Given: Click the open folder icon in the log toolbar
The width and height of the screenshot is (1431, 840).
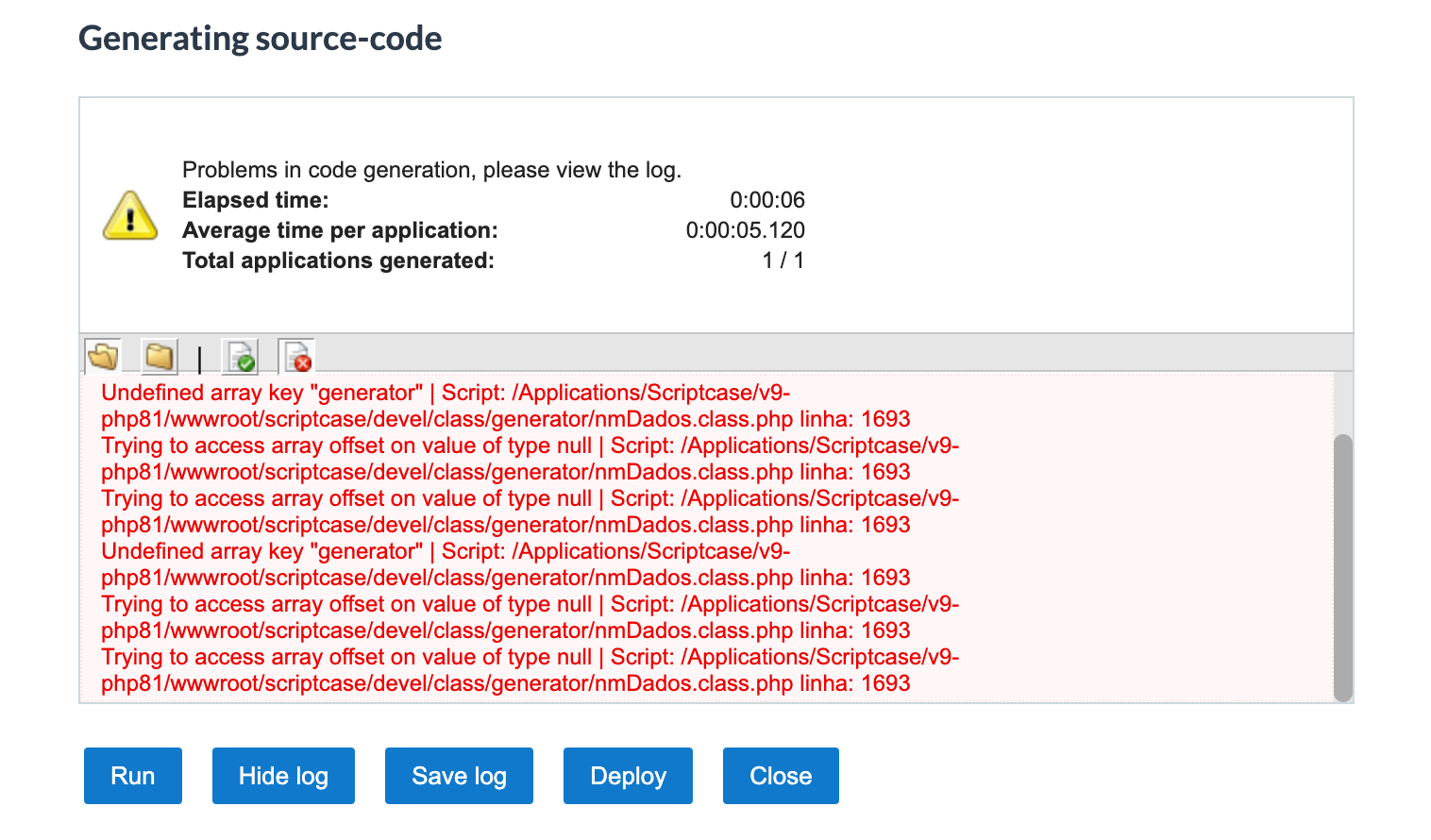Looking at the screenshot, I should [103, 357].
